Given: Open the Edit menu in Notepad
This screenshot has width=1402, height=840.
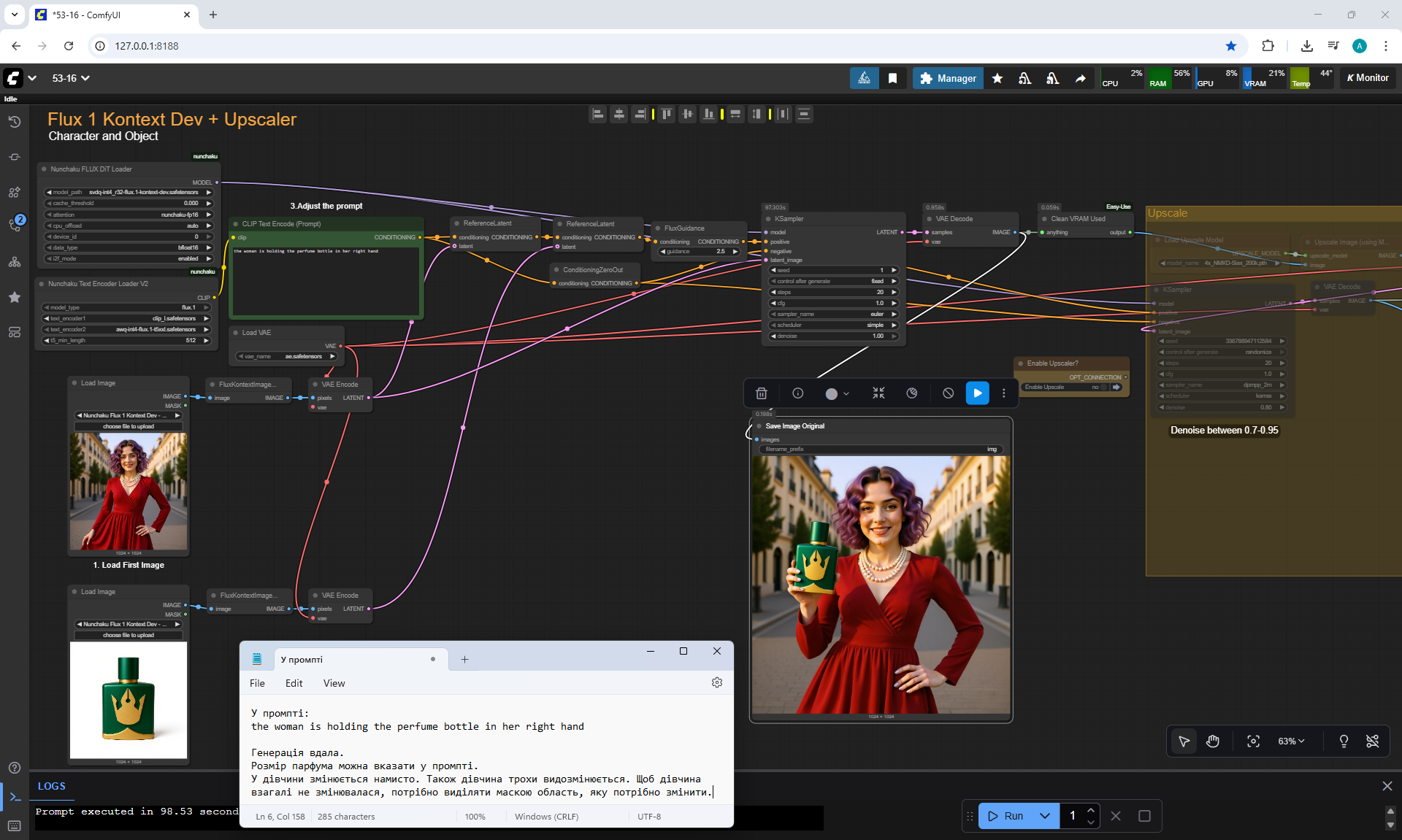Looking at the screenshot, I should pos(294,683).
